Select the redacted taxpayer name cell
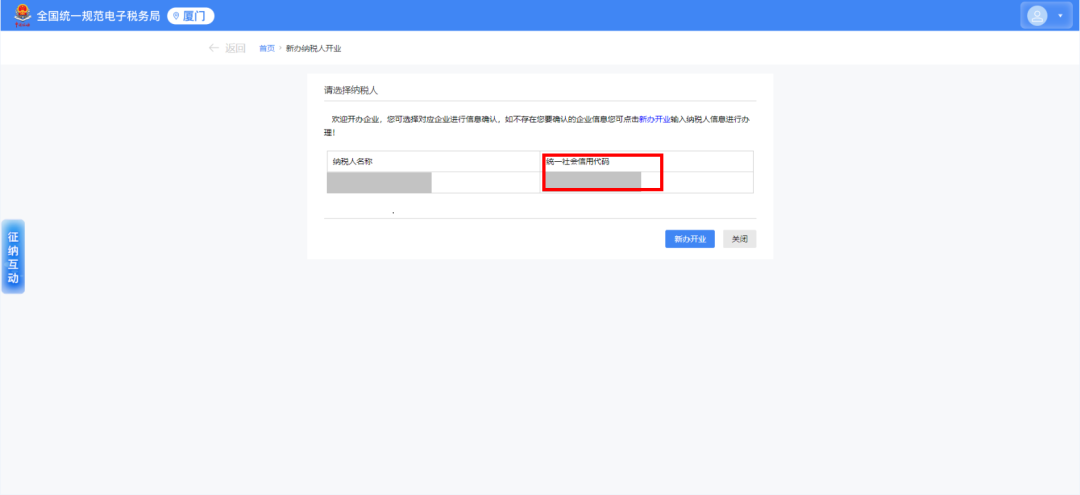This screenshot has width=1080, height=495. (433, 182)
